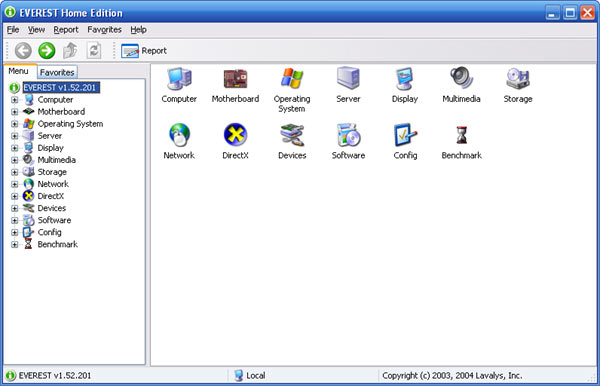Click the EVEREST title bar application icon
Viewport: 600px width, 386px height.
point(10,12)
